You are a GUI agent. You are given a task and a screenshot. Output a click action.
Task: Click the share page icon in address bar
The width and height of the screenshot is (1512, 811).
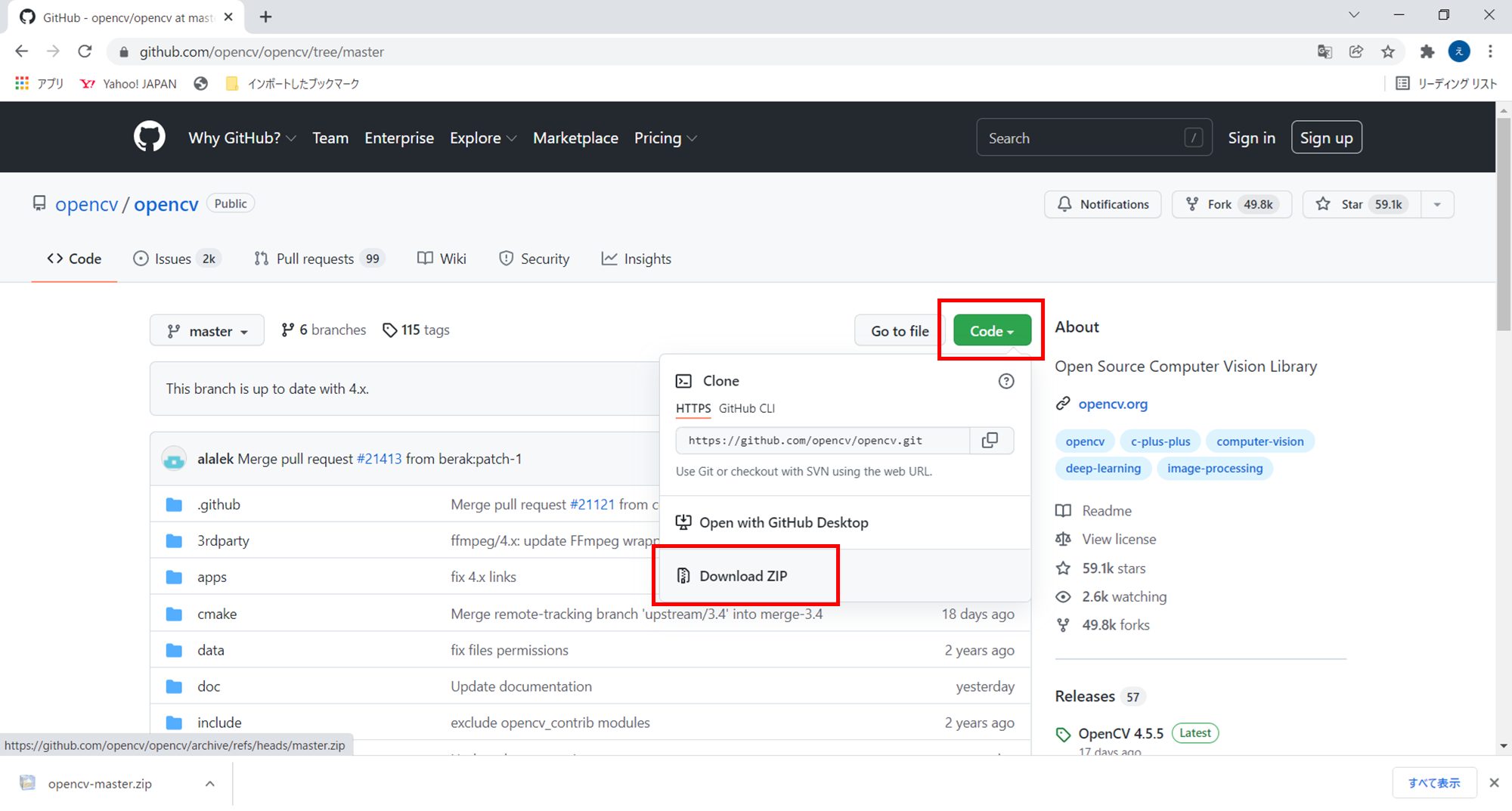(1356, 51)
